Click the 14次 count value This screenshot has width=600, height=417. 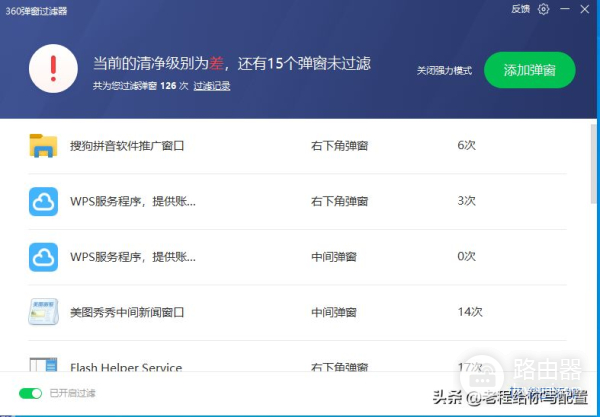470,312
